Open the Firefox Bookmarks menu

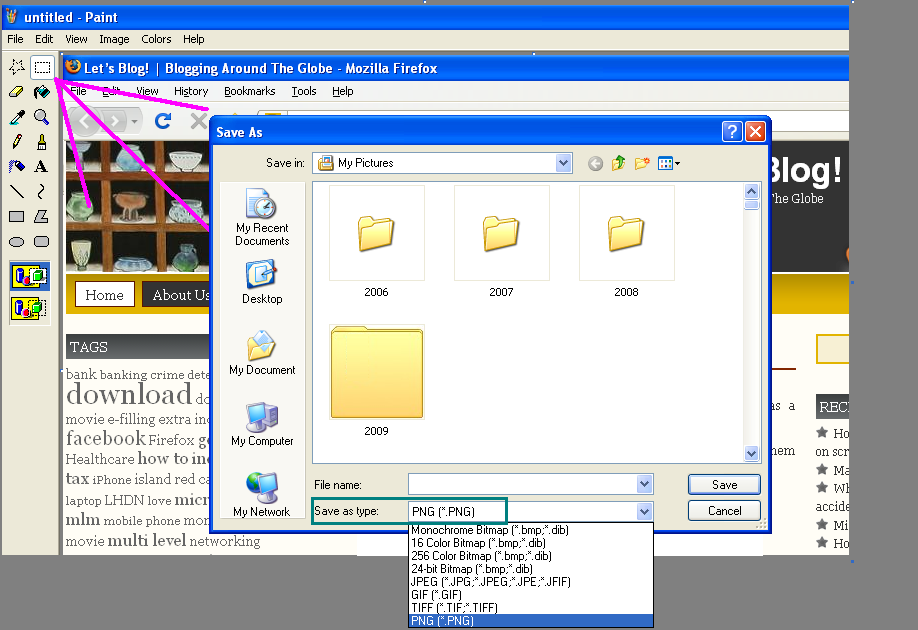point(249,91)
